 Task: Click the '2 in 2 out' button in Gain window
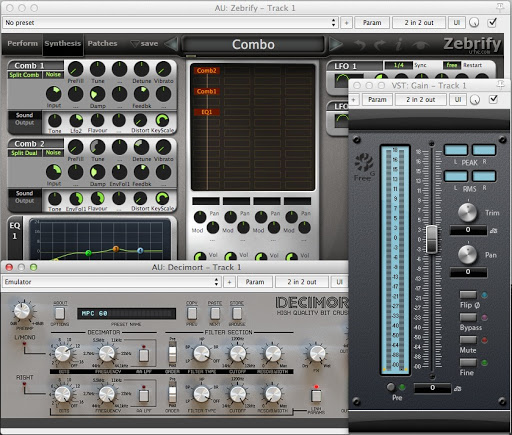(421, 99)
